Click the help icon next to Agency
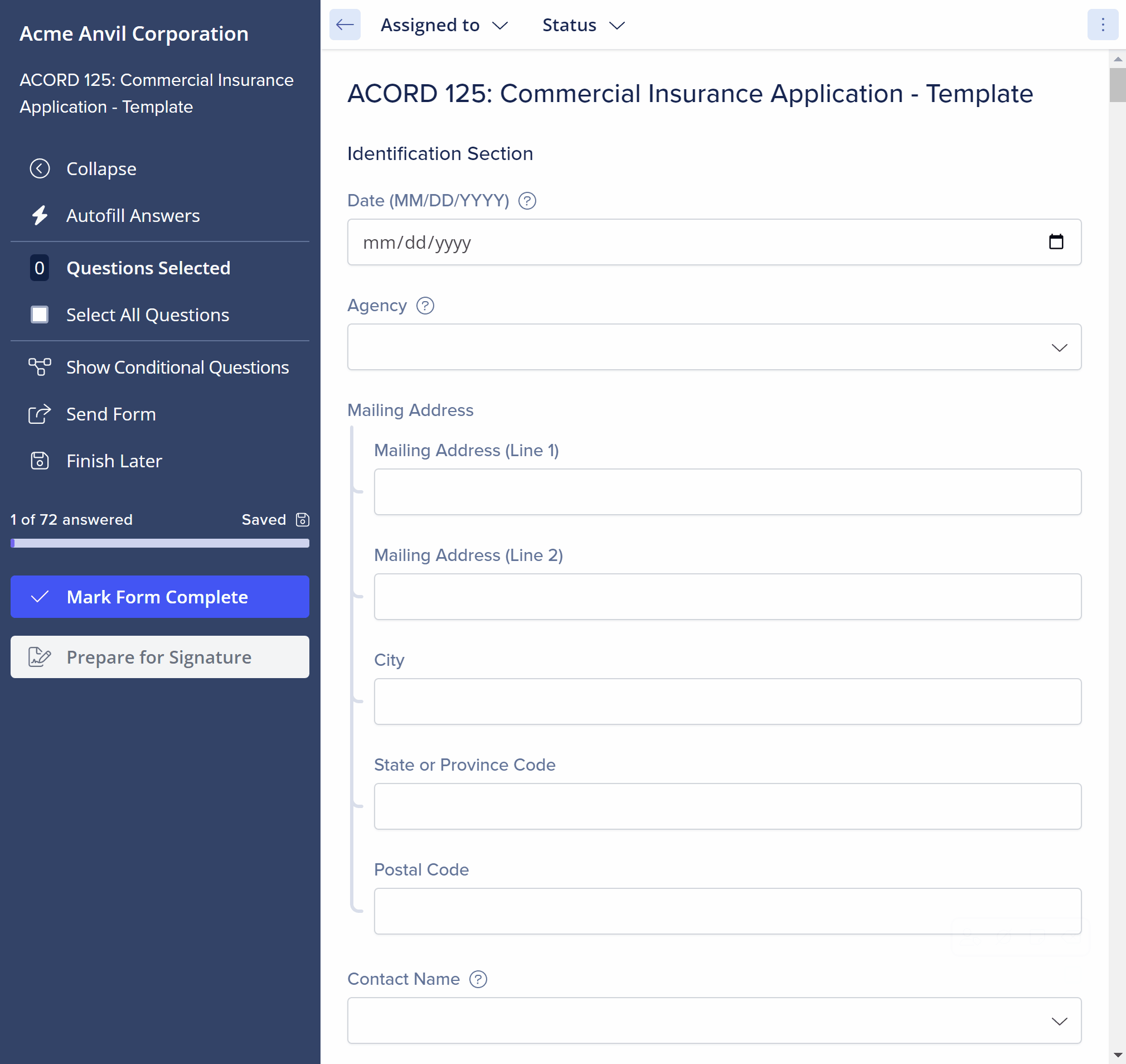Viewport: 1126px width, 1064px height. point(425,306)
